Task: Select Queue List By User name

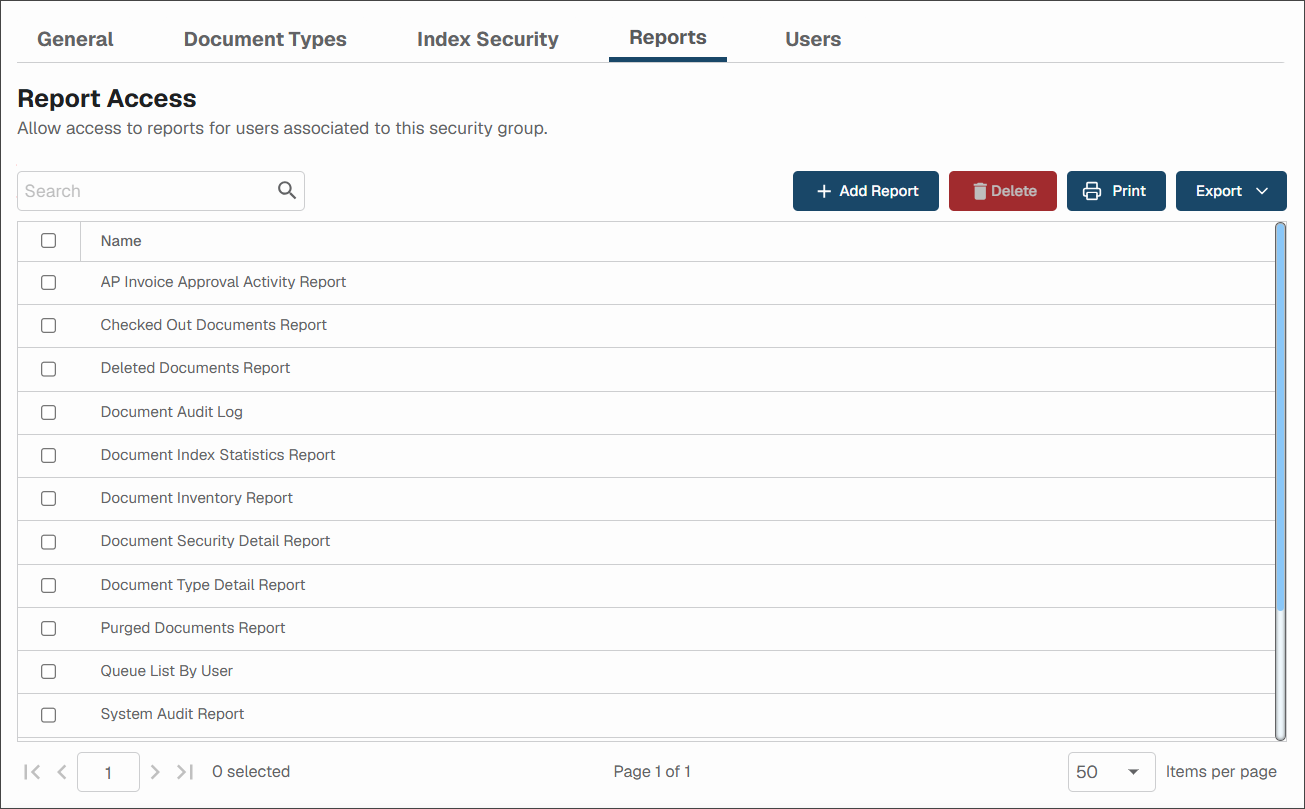Action: (167, 671)
